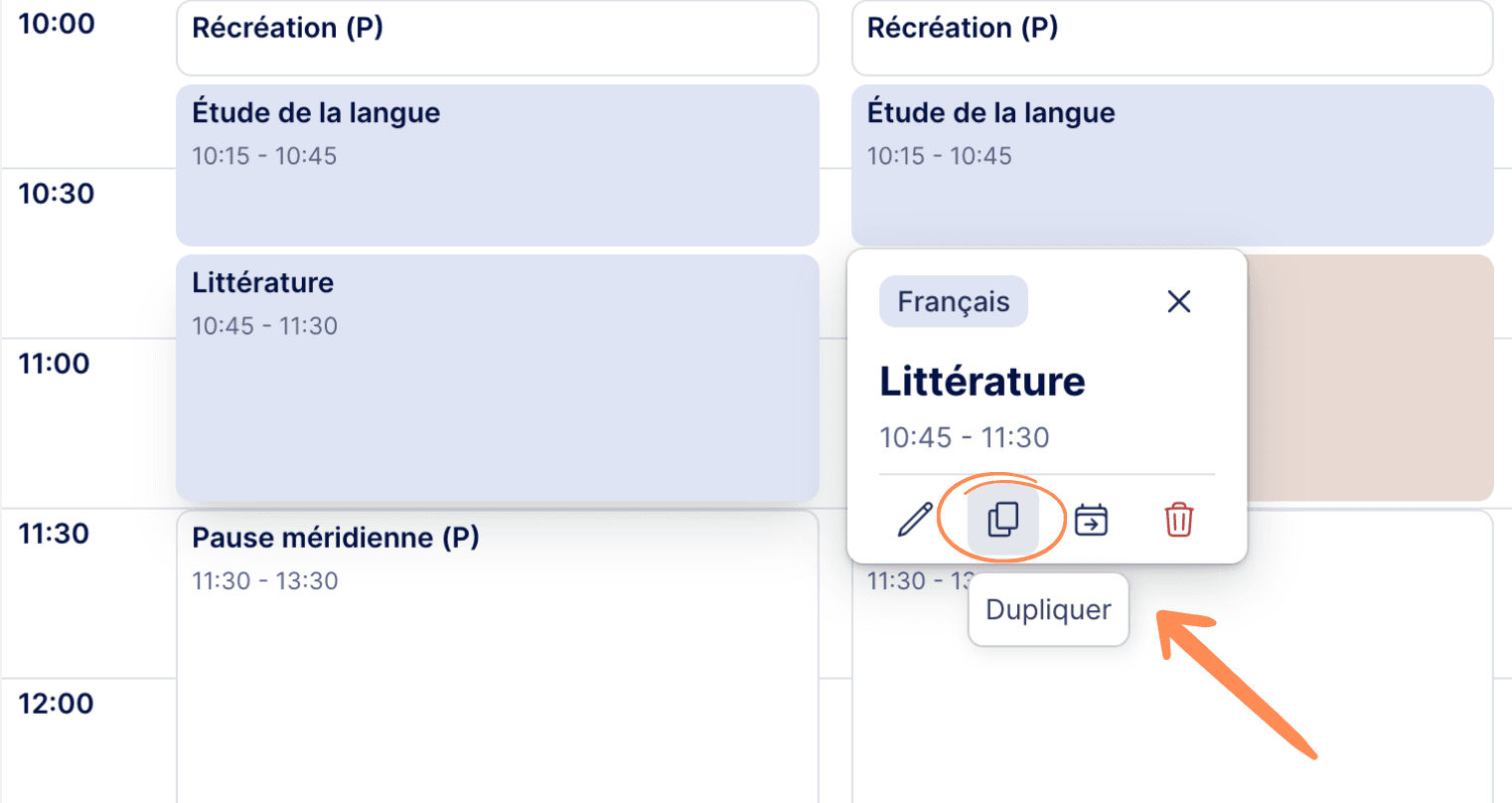
Task: Select Étude de la langue in second day column
Action: pyautogui.click(x=1172, y=165)
